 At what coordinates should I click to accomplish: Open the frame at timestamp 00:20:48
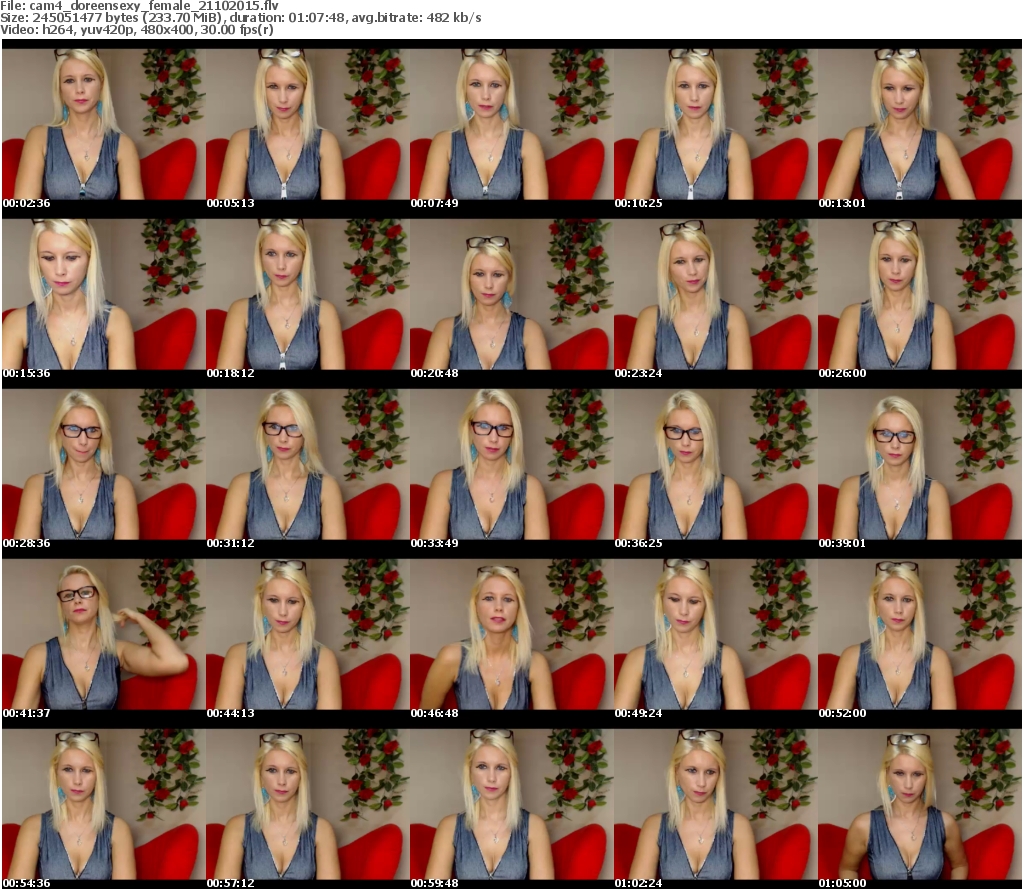pos(511,295)
